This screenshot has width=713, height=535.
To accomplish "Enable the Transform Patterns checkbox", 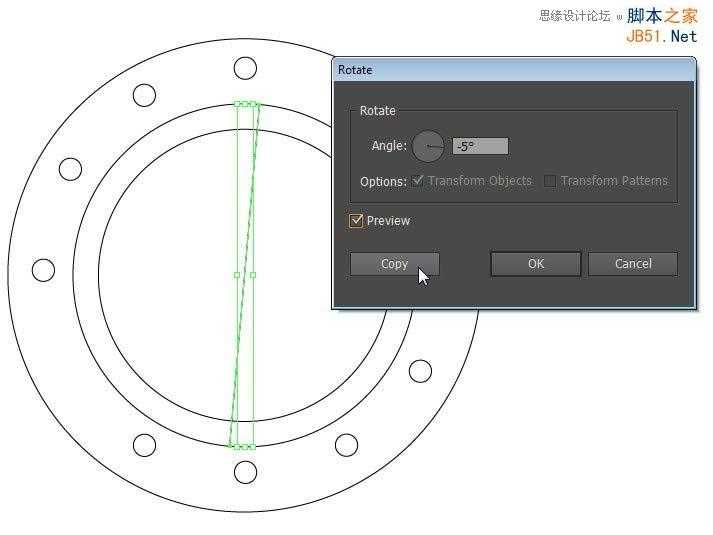I will tap(550, 181).
